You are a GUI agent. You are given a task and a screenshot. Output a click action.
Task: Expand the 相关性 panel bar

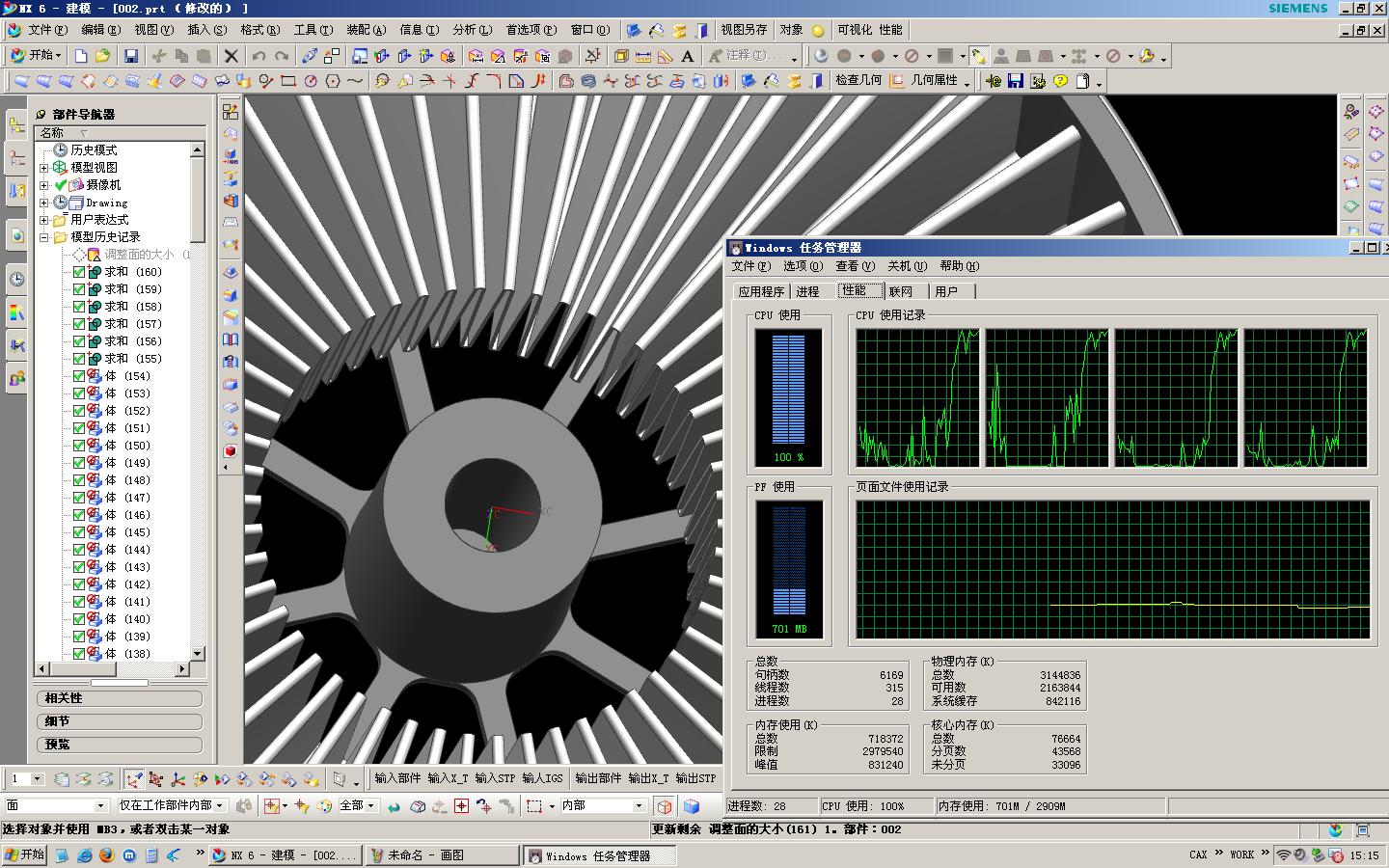(x=120, y=698)
